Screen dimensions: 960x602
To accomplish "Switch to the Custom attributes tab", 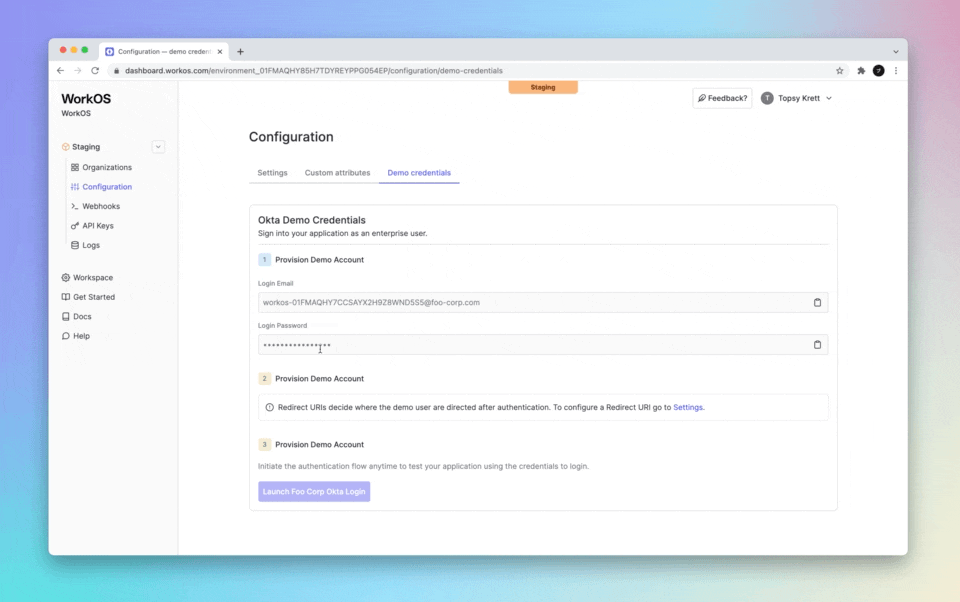I will [337, 173].
